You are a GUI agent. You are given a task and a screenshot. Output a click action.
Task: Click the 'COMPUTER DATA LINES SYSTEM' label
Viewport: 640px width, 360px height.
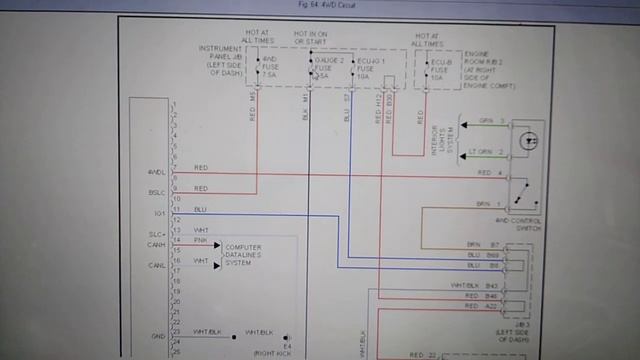tap(243, 255)
